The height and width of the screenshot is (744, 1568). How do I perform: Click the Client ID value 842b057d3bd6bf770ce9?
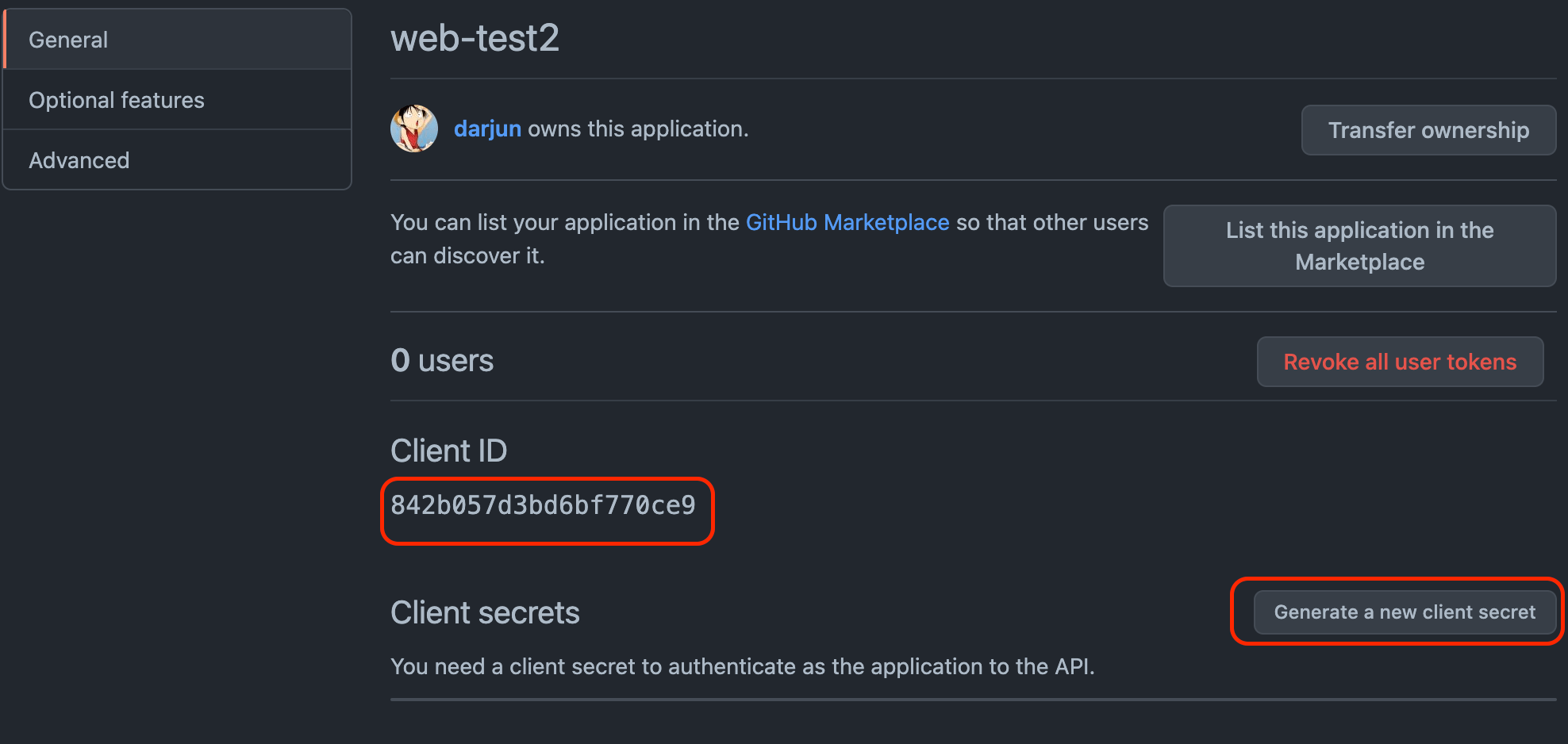[544, 505]
